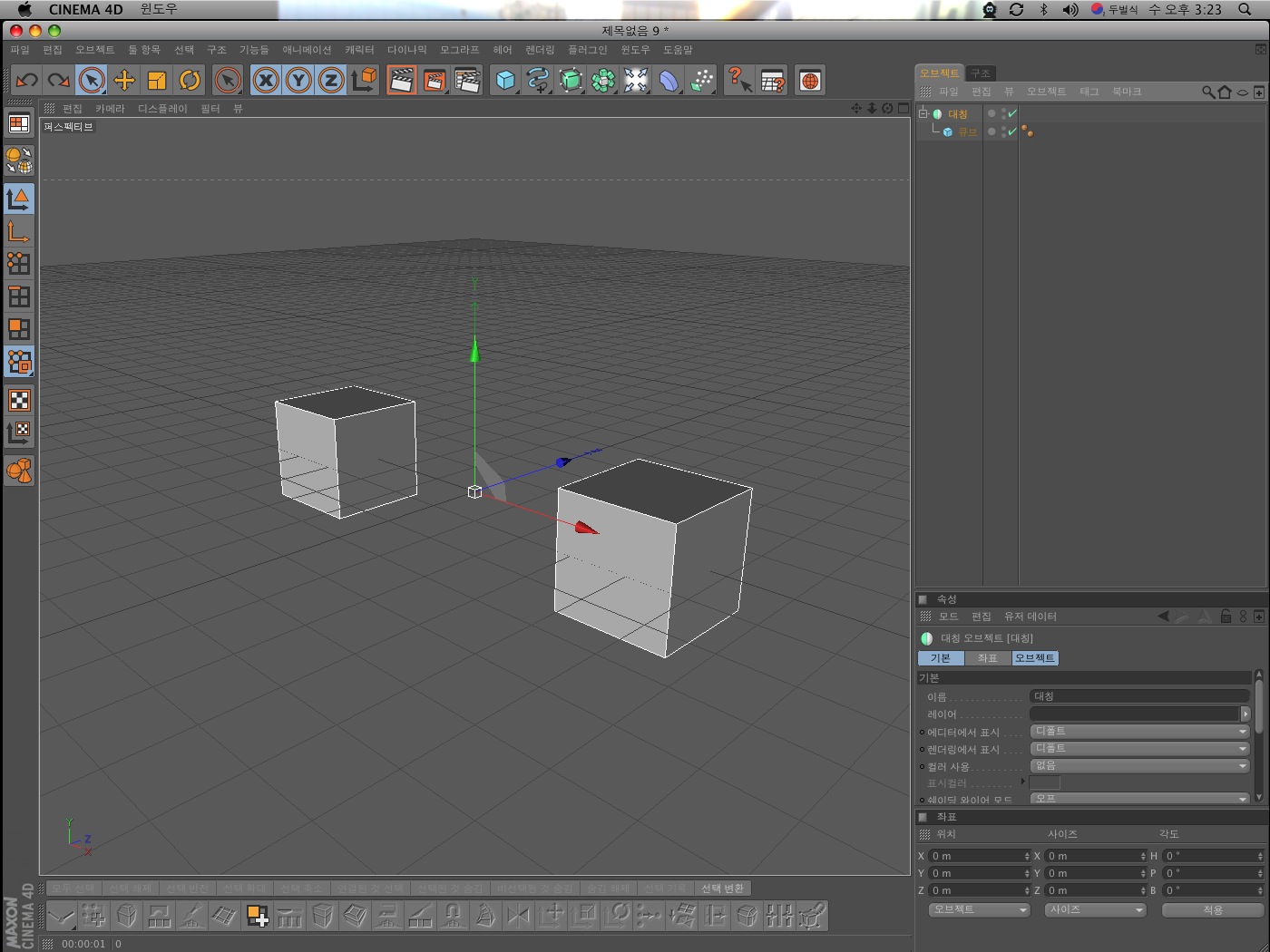Image resolution: width=1270 pixels, height=952 pixels.
Task: Toggle visibility dots of 큐브 object
Action: pos(1003,131)
